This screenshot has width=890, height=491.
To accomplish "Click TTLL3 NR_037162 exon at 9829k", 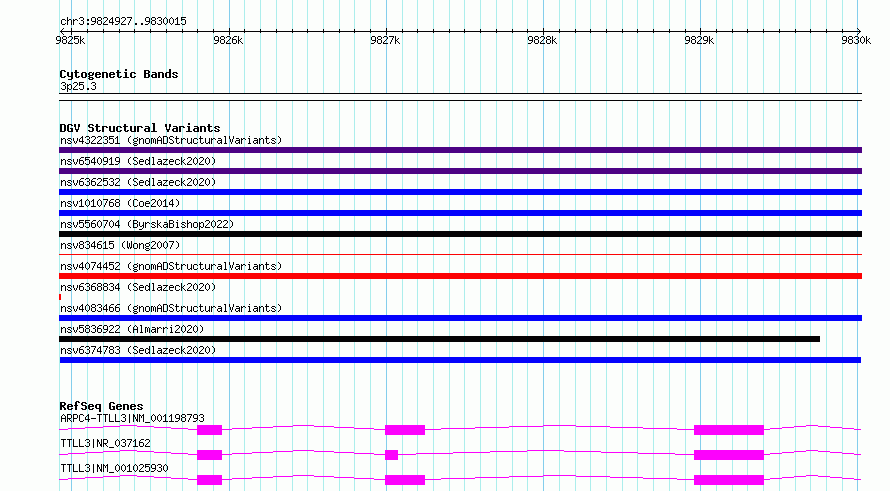I will tap(729, 455).
